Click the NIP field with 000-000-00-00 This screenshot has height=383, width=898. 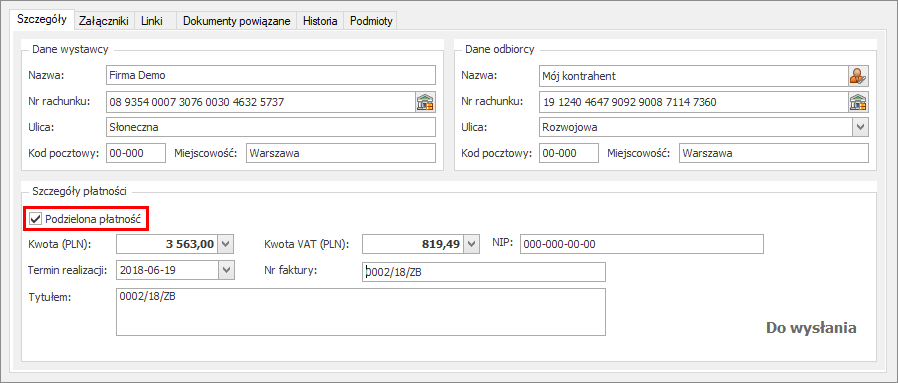[642, 244]
